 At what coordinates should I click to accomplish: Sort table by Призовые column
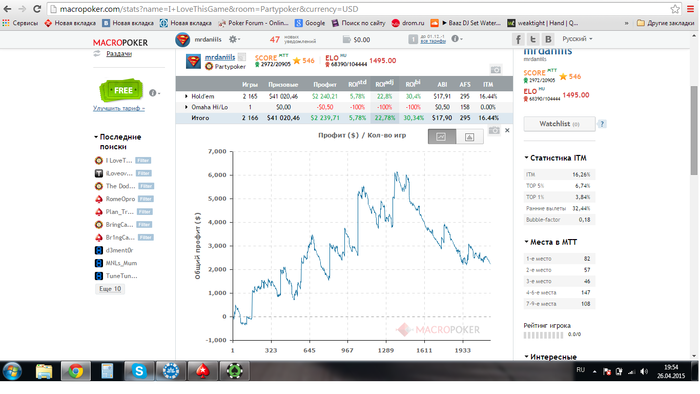pos(283,84)
